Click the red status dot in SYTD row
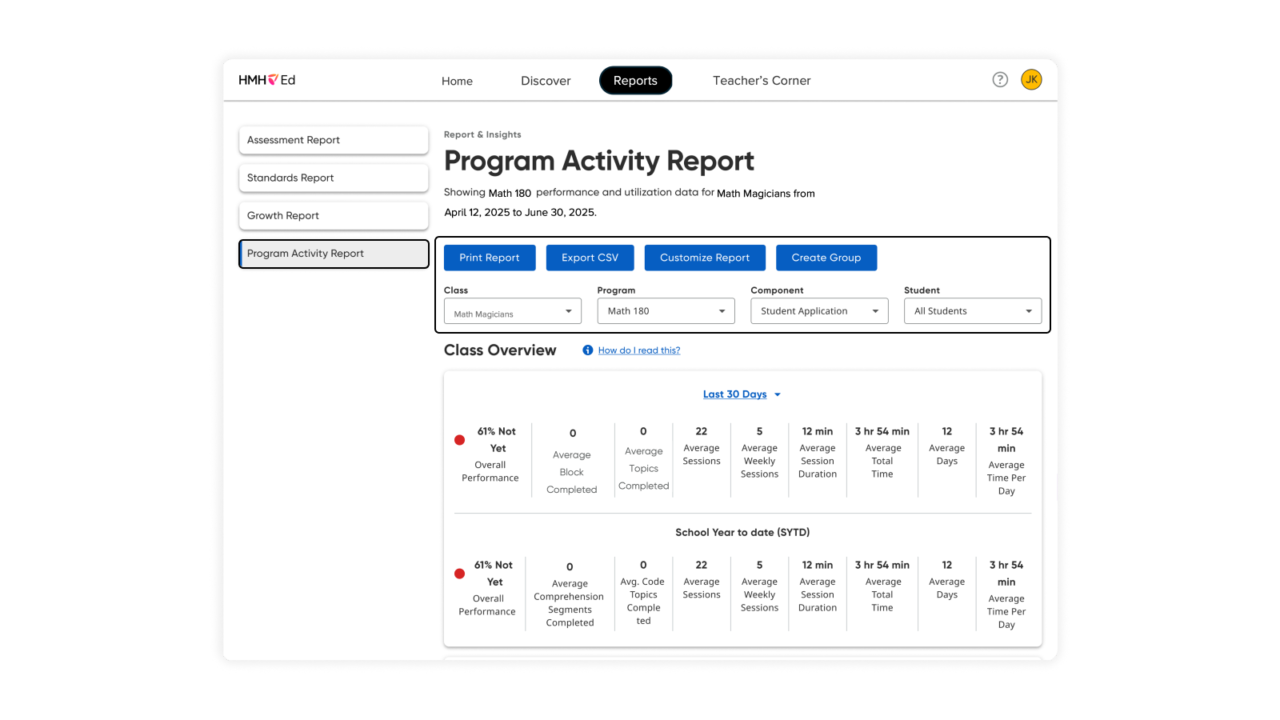 [x=460, y=574]
